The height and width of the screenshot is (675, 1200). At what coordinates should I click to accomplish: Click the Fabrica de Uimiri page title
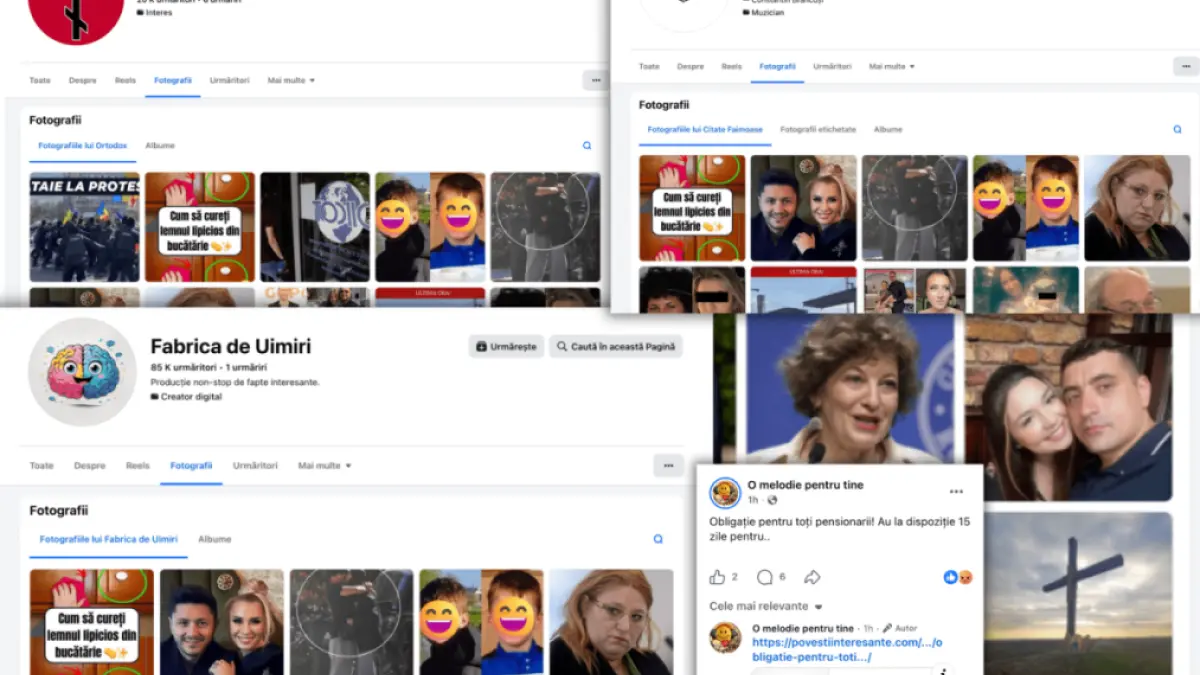(231, 347)
